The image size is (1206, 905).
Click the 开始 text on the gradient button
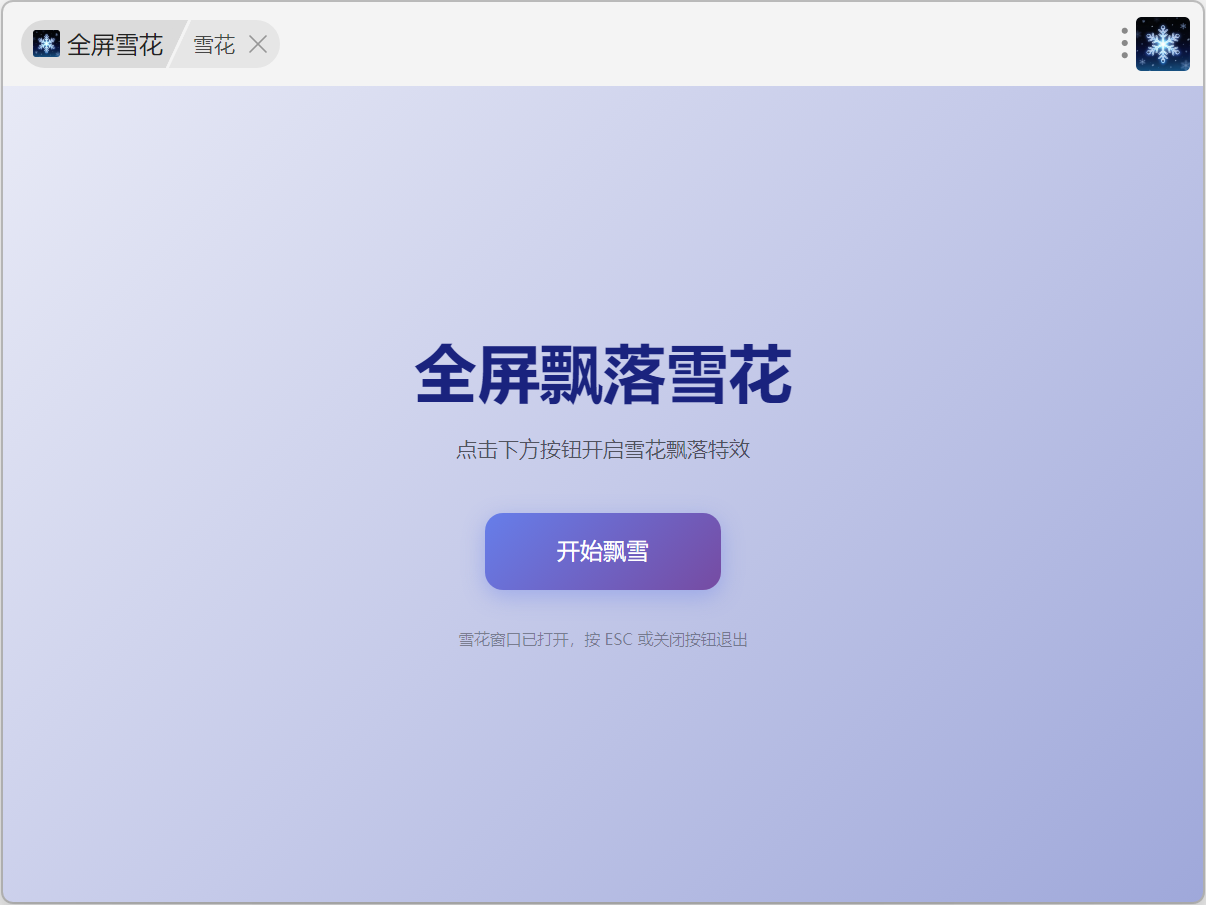pyautogui.click(x=579, y=551)
